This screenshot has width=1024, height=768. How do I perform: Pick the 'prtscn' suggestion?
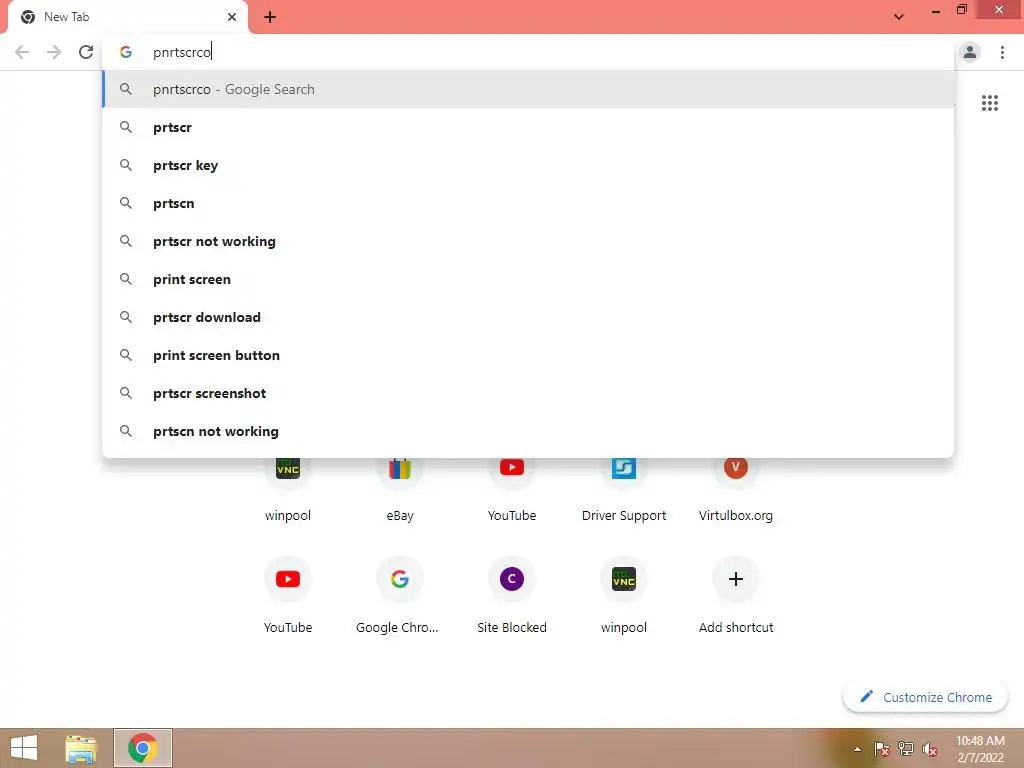pyautogui.click(x=528, y=203)
